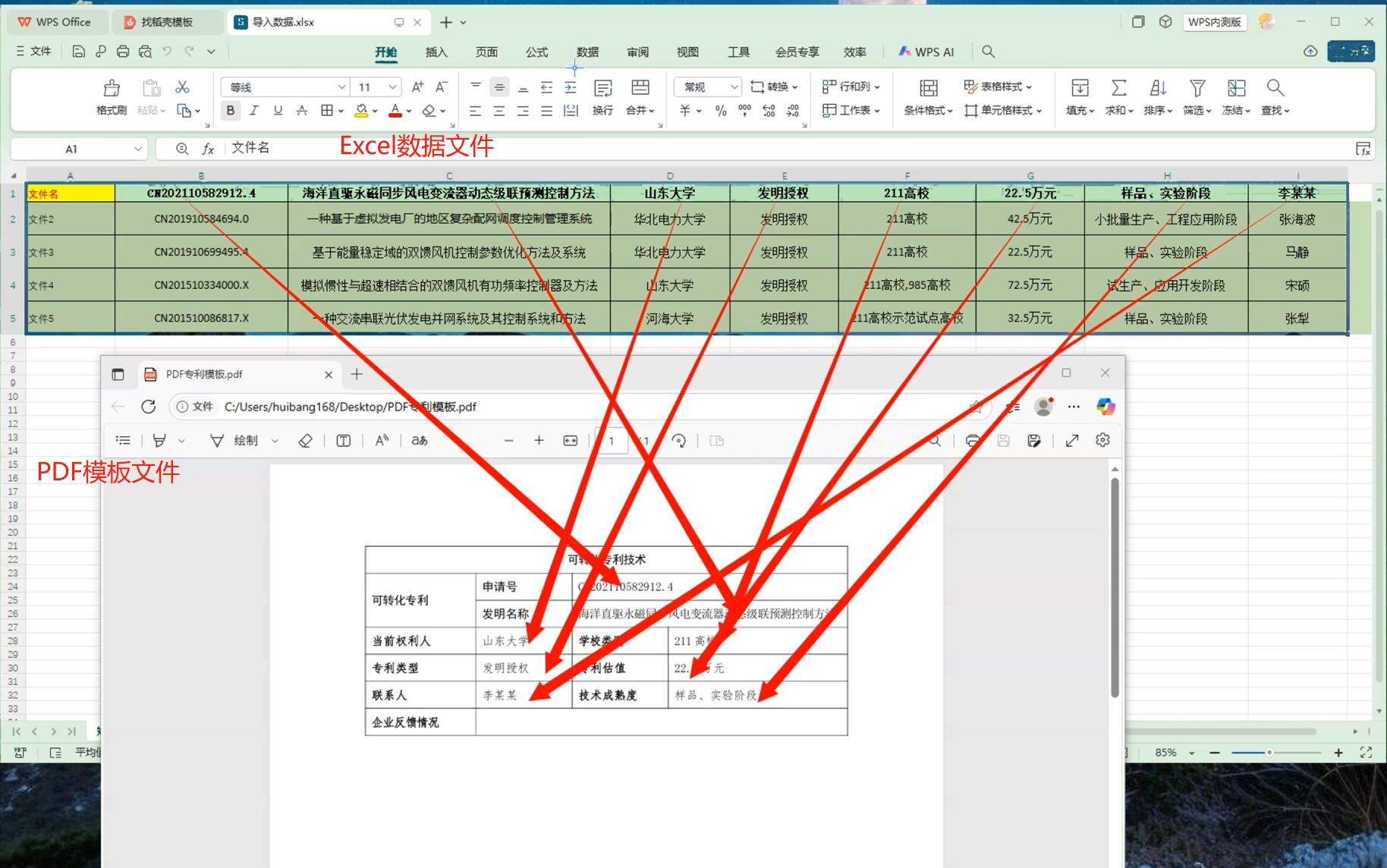Click the Sort (排序) icon
This screenshot has width=1387, height=868.
point(1158,88)
